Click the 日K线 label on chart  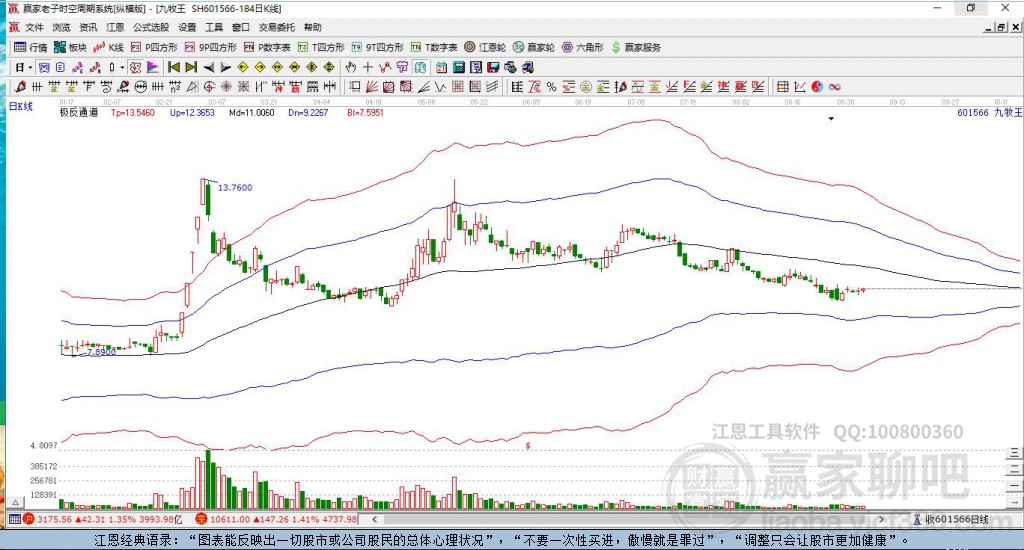[21, 106]
